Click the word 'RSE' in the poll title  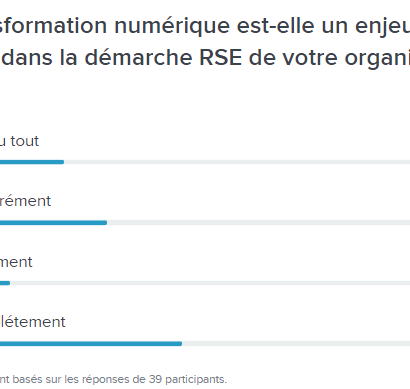220,58
